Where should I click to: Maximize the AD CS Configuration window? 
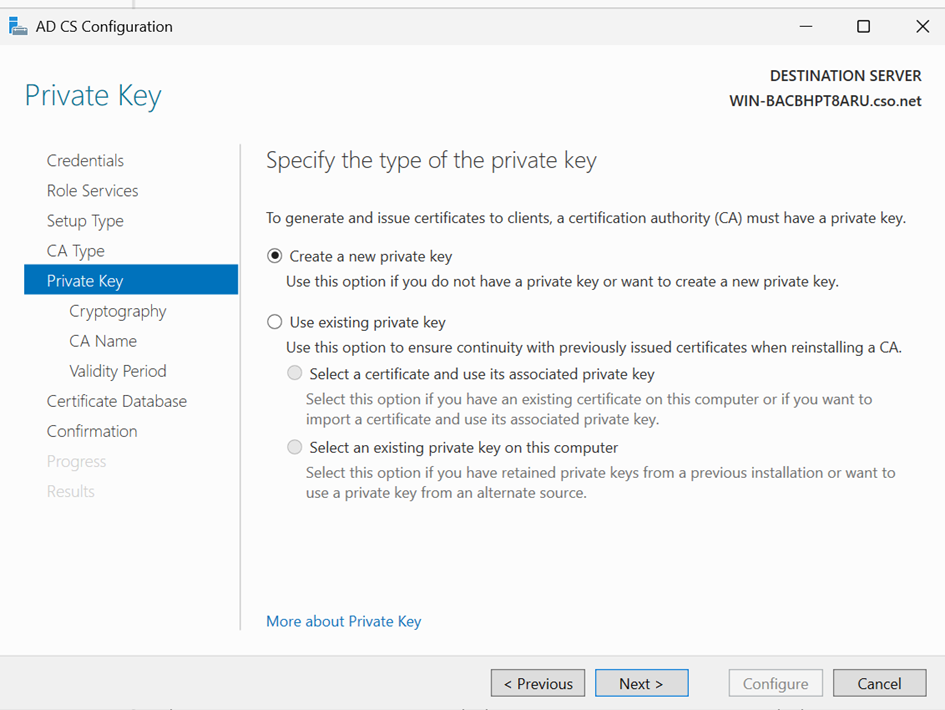point(863,27)
